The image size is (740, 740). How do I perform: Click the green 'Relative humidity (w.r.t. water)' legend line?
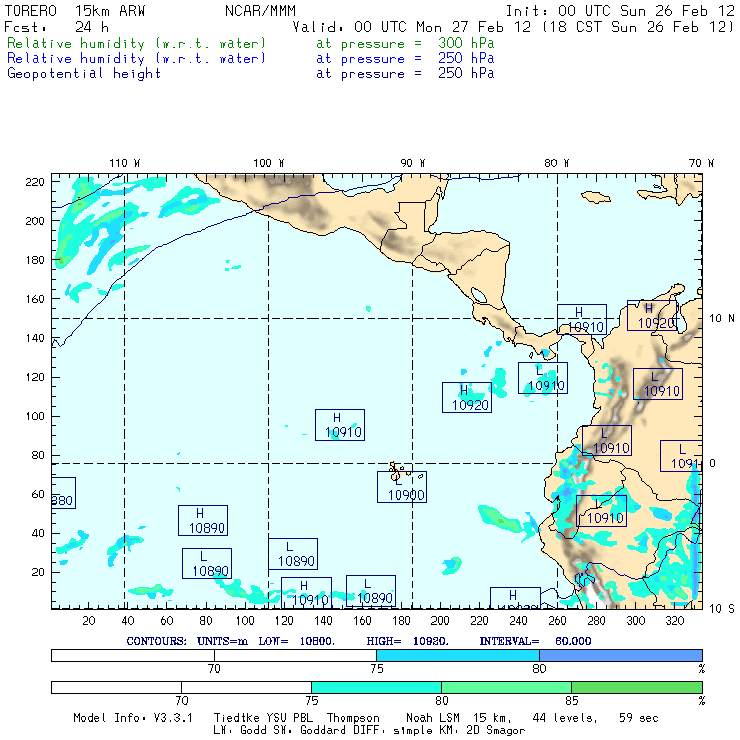click(x=136, y=43)
